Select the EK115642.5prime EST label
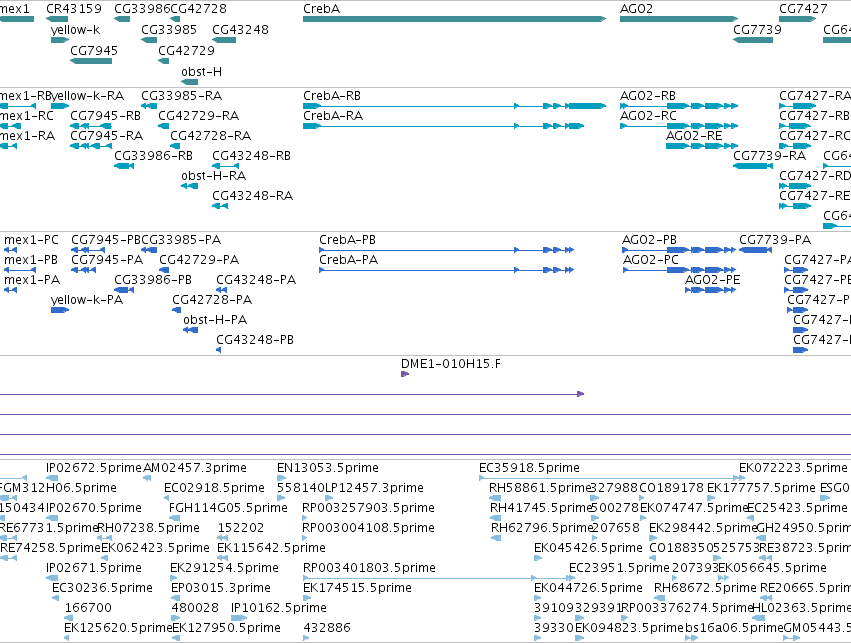Viewport: 851px width, 643px height. click(271, 548)
